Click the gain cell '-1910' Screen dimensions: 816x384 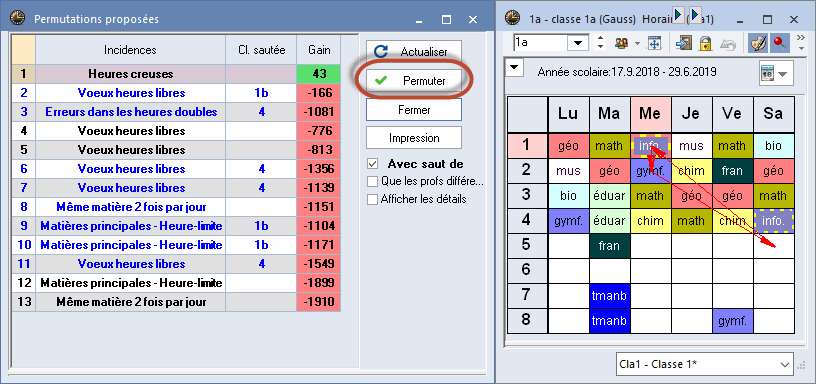(x=319, y=302)
